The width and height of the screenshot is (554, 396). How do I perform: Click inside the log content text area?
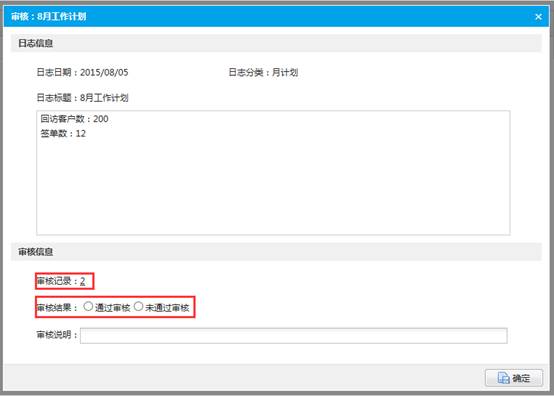(x=273, y=173)
